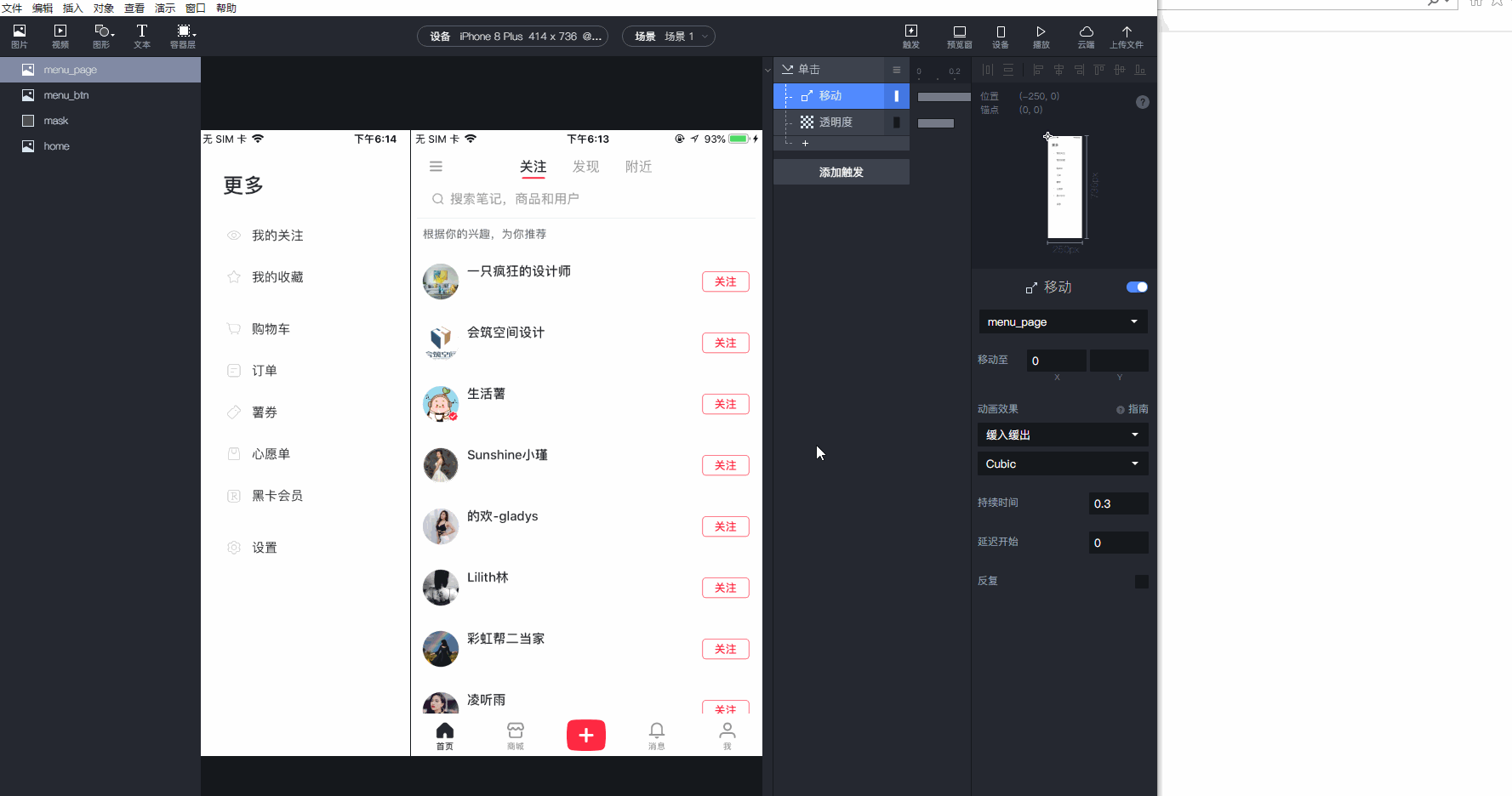
Task: Click the align vertical centers icon
Action: (1120, 70)
